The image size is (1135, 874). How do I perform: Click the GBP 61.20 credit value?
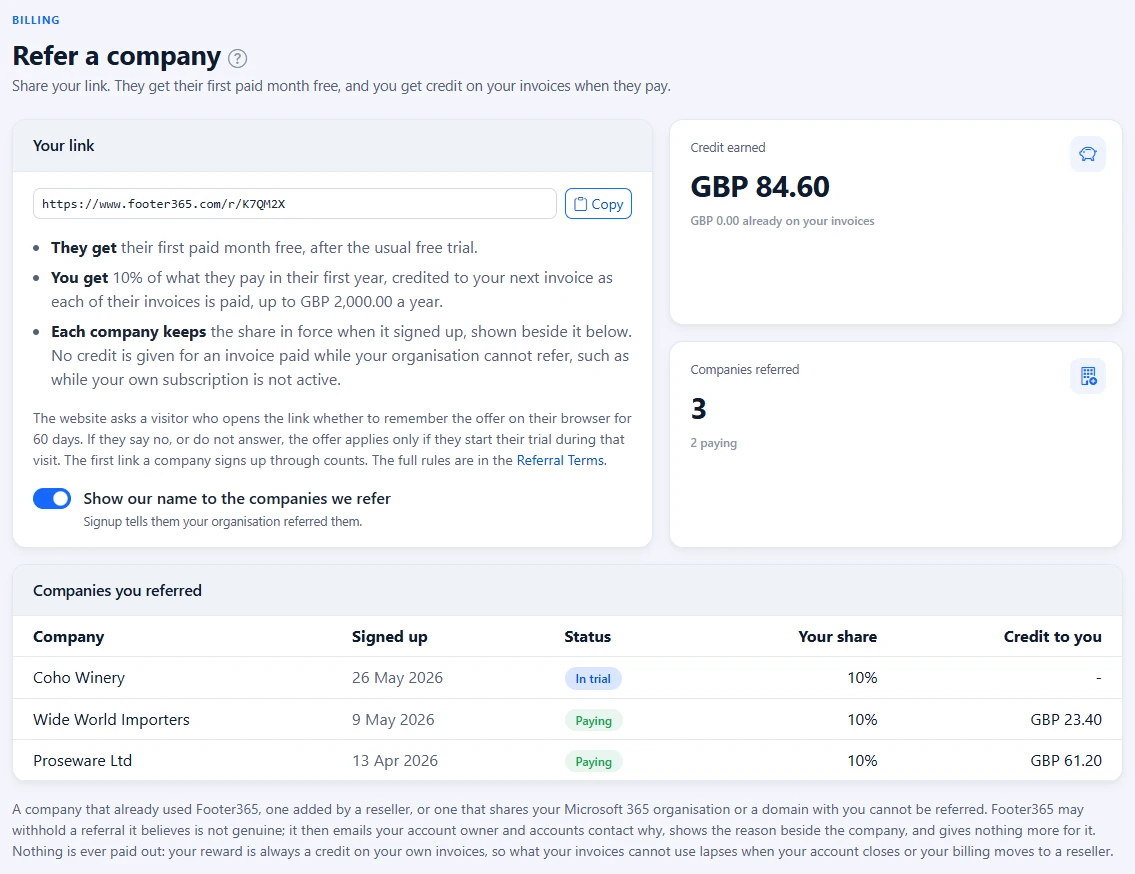(x=1066, y=760)
